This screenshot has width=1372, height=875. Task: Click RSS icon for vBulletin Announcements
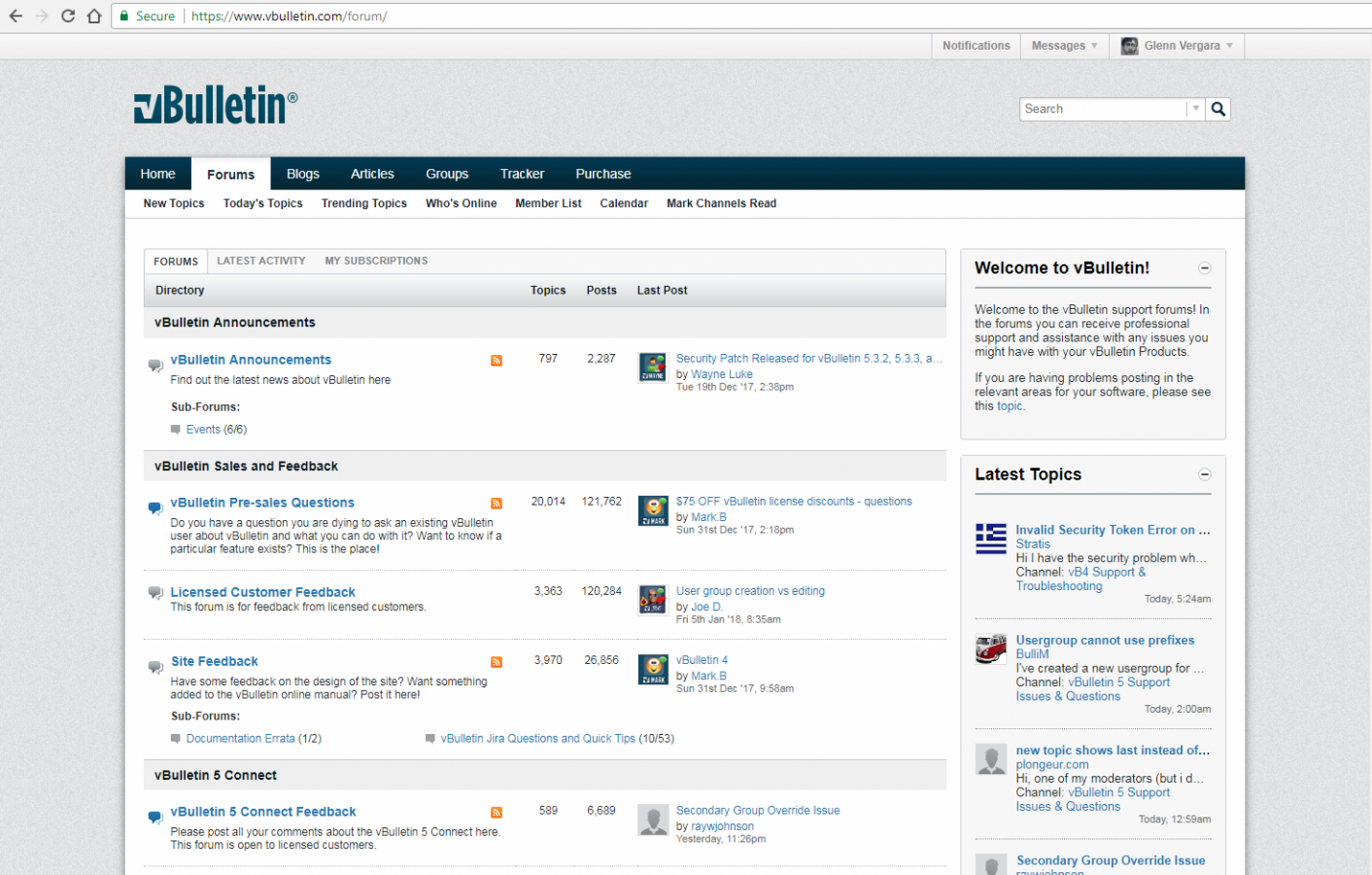(497, 361)
